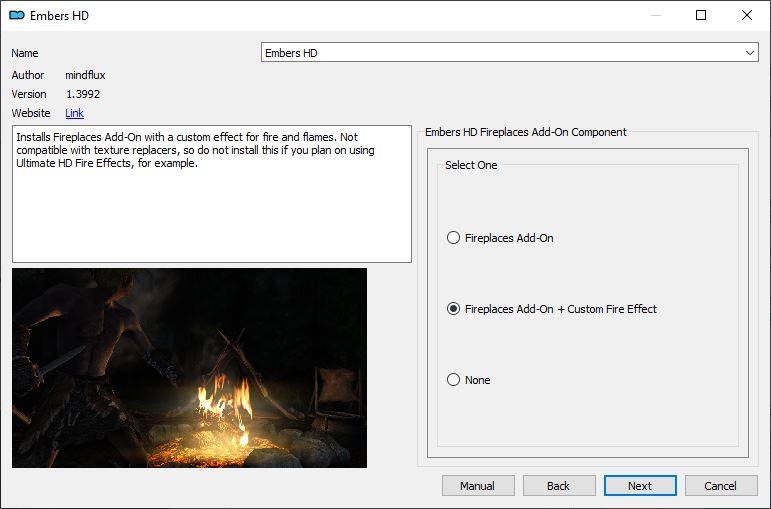The image size is (771, 509).
Task: Maximize the Embers HD window
Action: pyautogui.click(x=701, y=15)
